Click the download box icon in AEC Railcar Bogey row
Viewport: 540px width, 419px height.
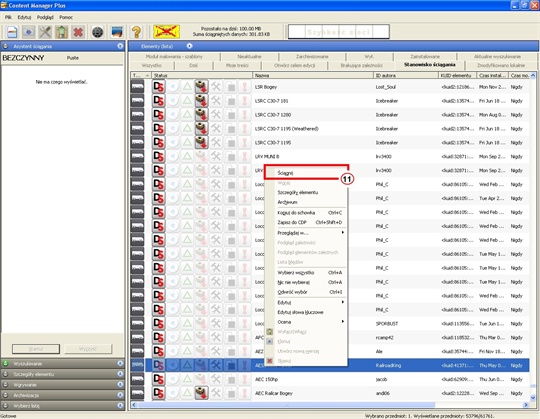[x=201, y=393]
